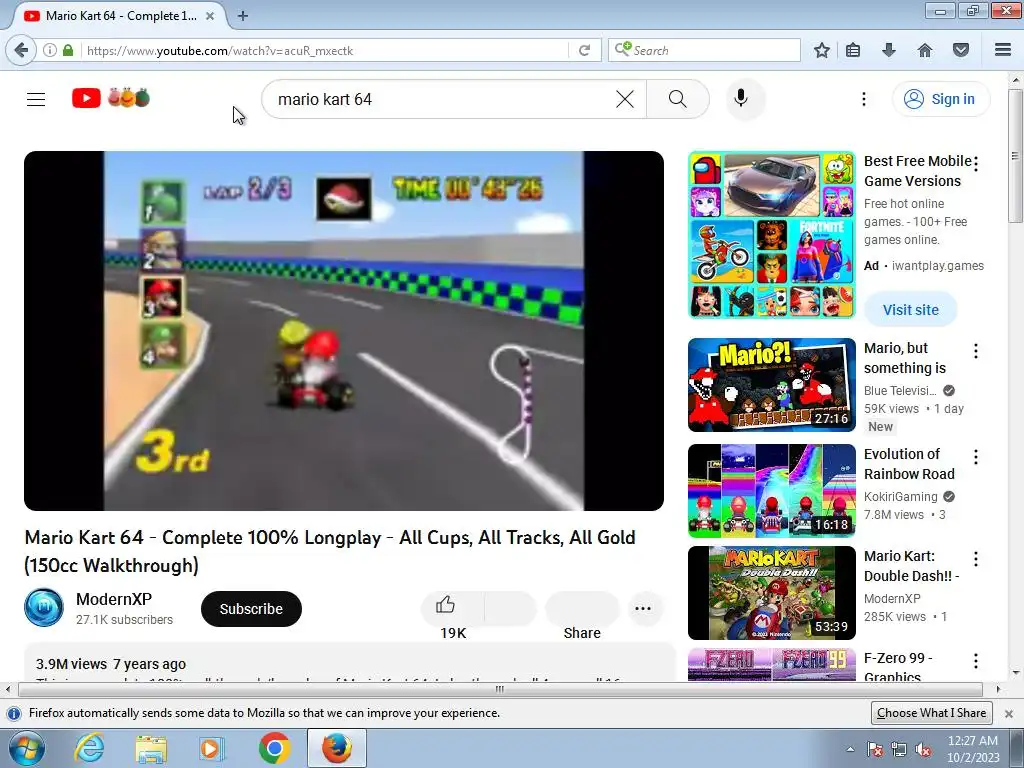
Task: Open more actions ellipsis under video
Action: tap(643, 609)
